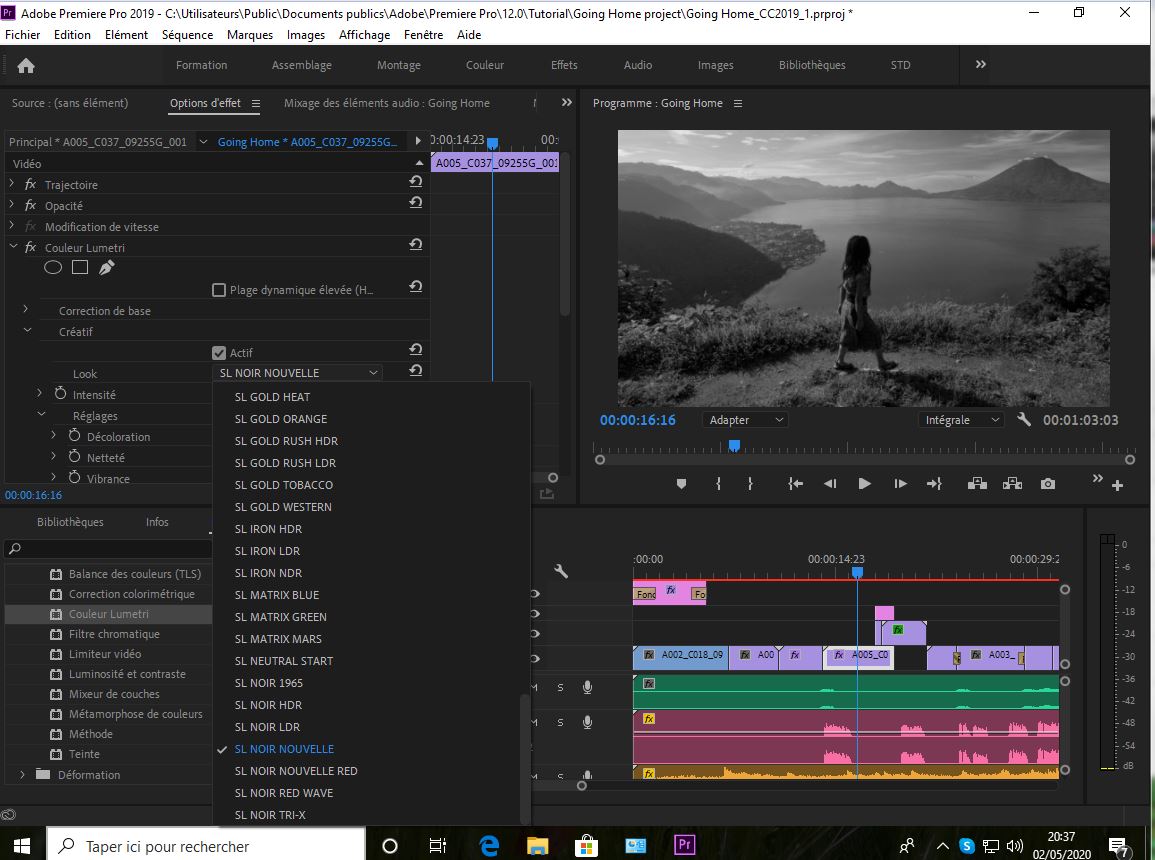Click Program monitor timecode 00:00:16:16

[x=637, y=420]
